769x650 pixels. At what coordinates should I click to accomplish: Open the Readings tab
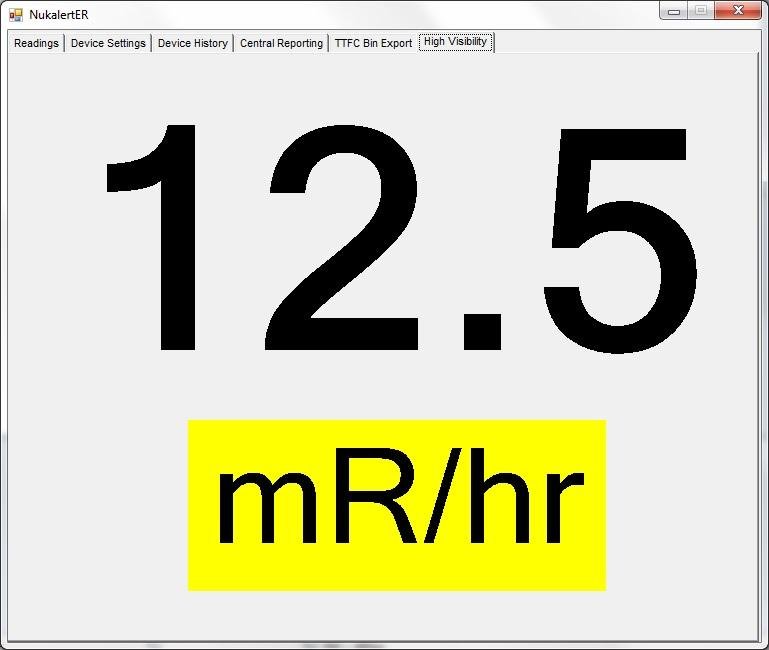tap(36, 43)
